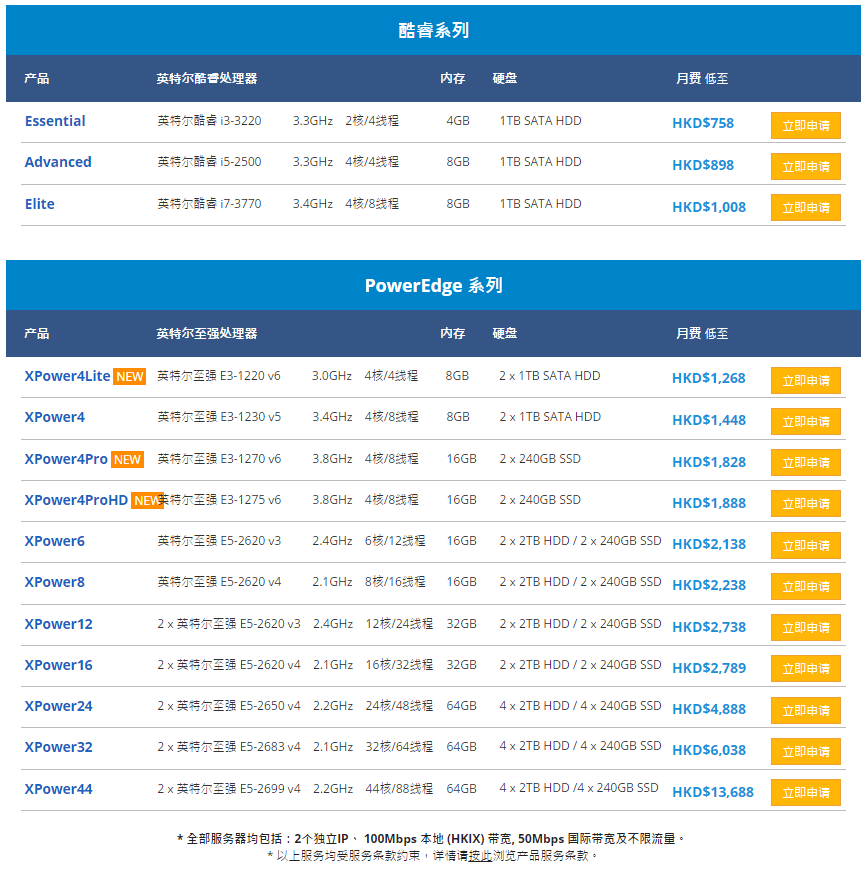
Task: Open the Elite product name link
Action: coord(40,204)
